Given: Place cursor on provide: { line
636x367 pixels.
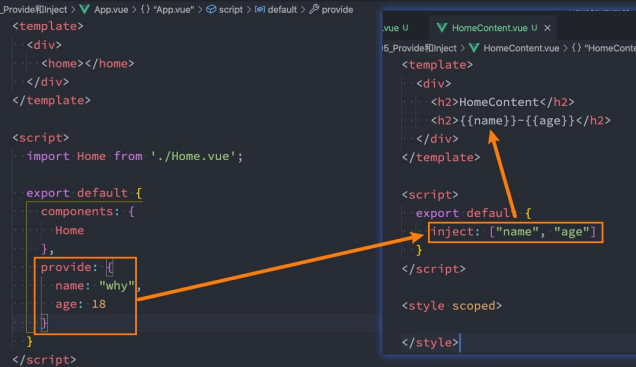Looking at the screenshot, I should click(x=77, y=267).
